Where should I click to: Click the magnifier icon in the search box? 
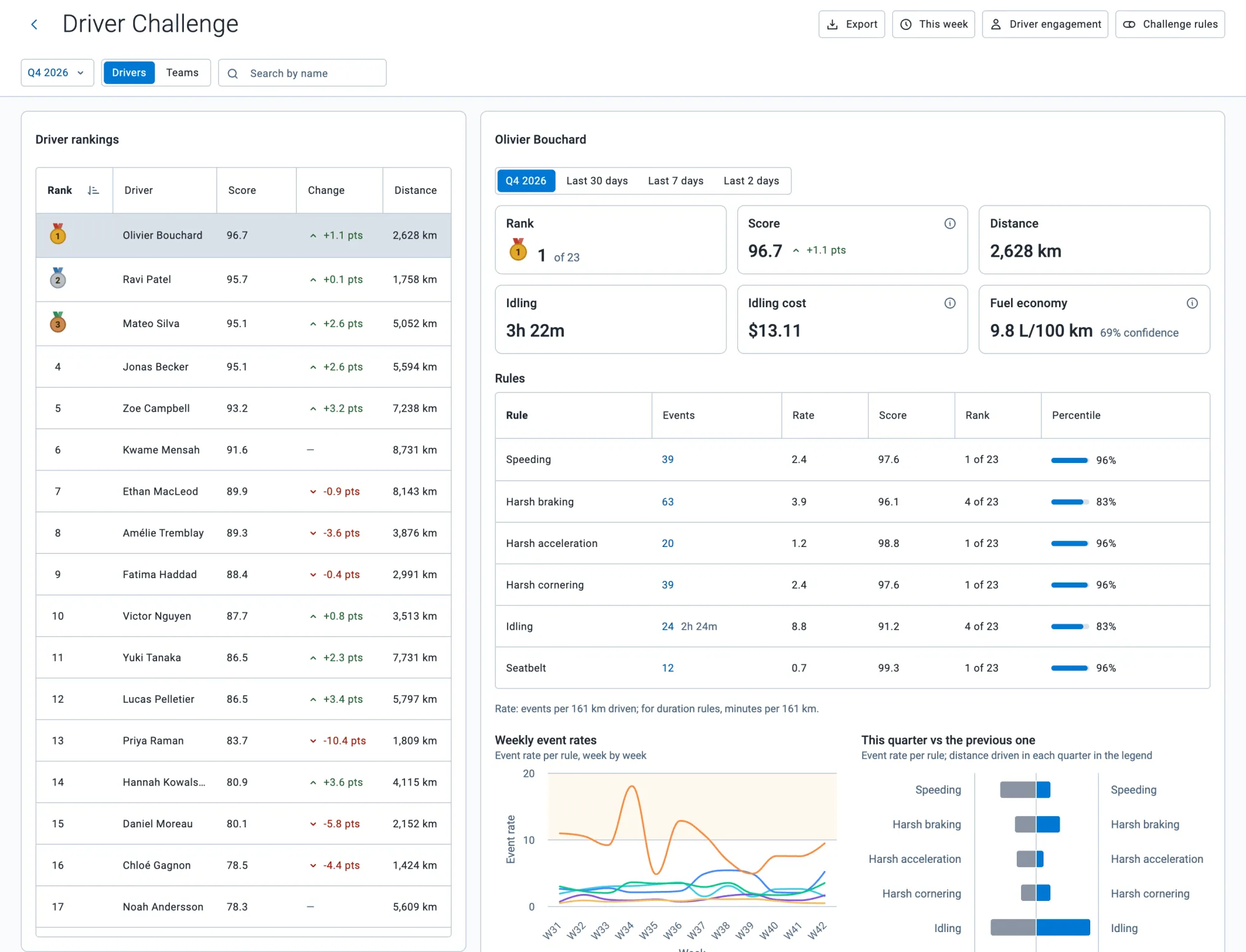point(233,74)
